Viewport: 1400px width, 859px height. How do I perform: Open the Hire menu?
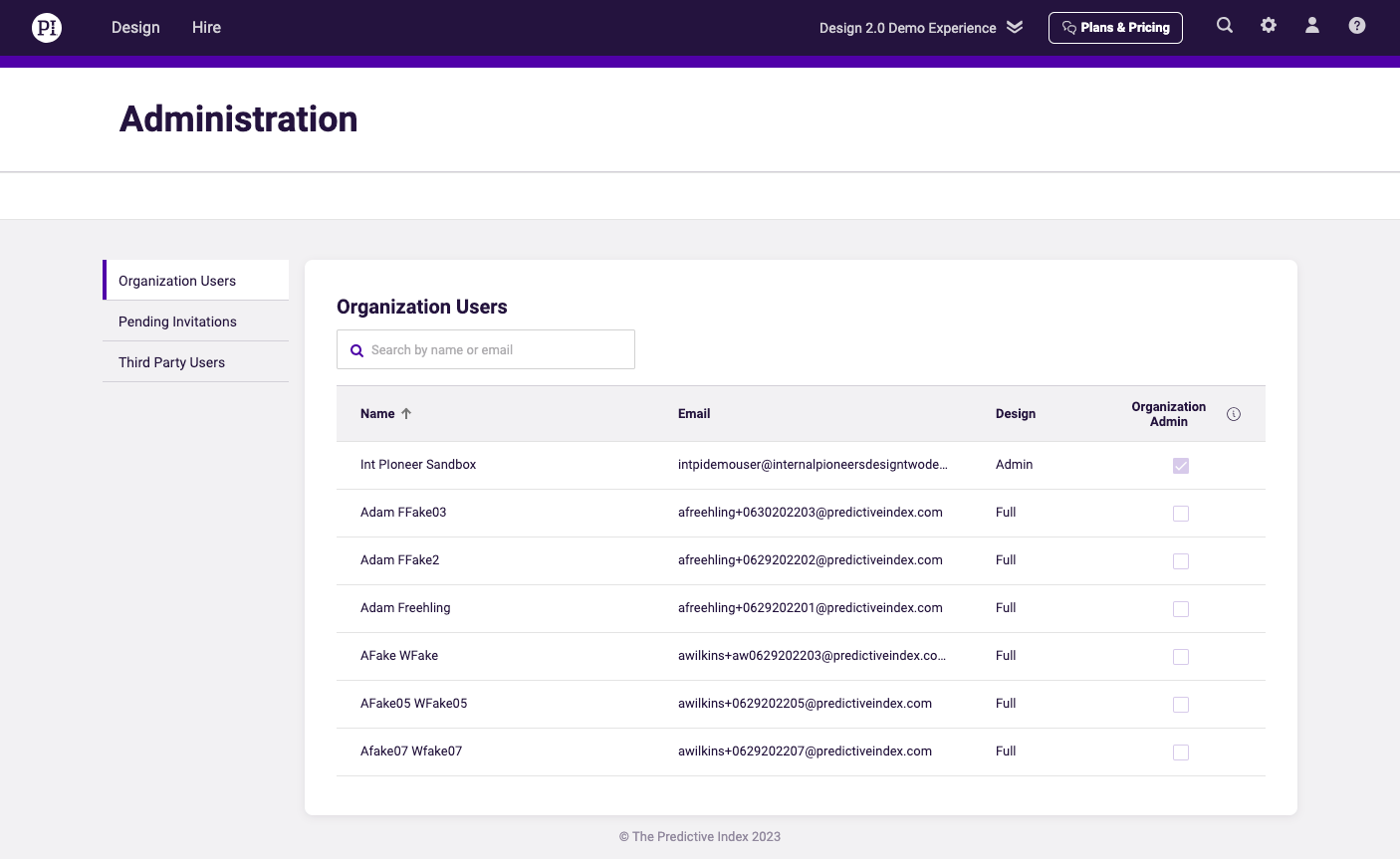(206, 28)
